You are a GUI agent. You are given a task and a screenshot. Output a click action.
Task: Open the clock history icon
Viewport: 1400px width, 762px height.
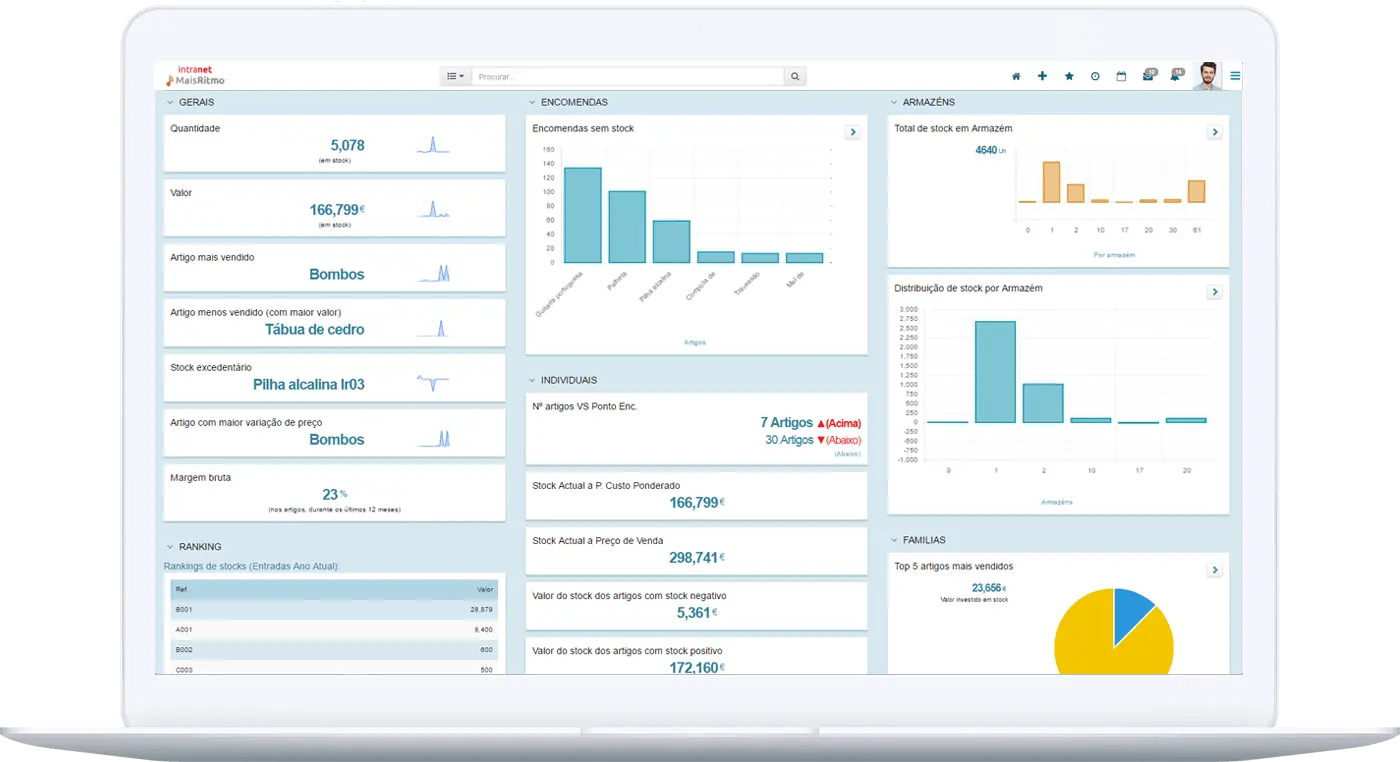1095,76
